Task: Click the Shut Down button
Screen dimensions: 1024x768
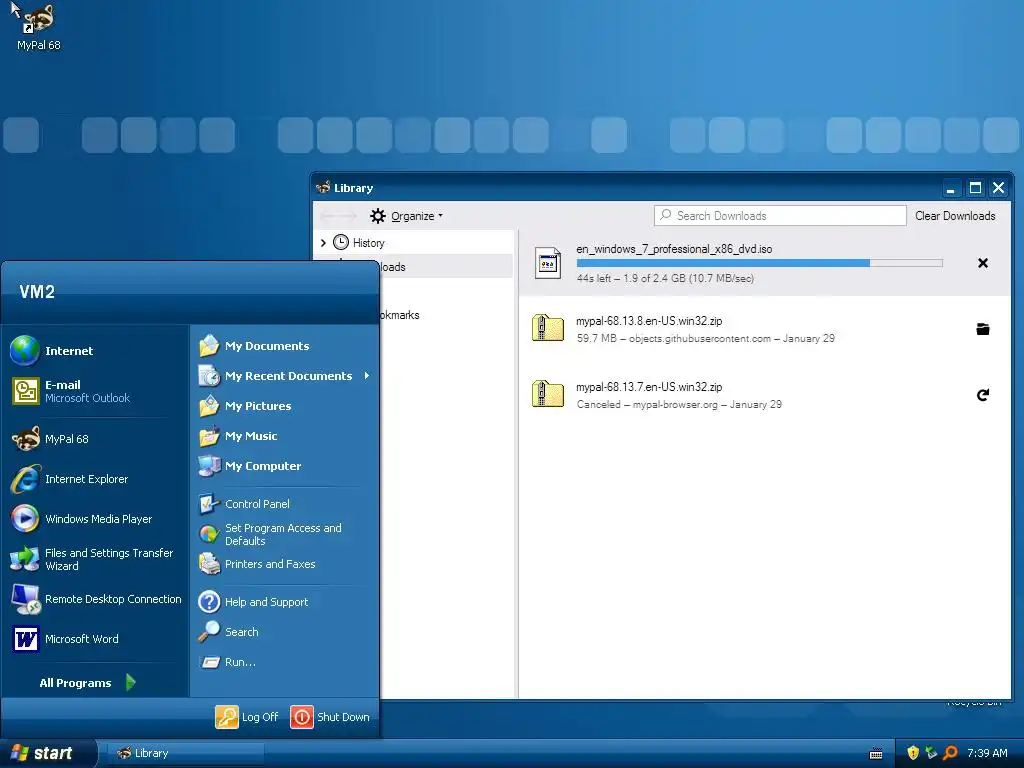Action: [x=330, y=716]
